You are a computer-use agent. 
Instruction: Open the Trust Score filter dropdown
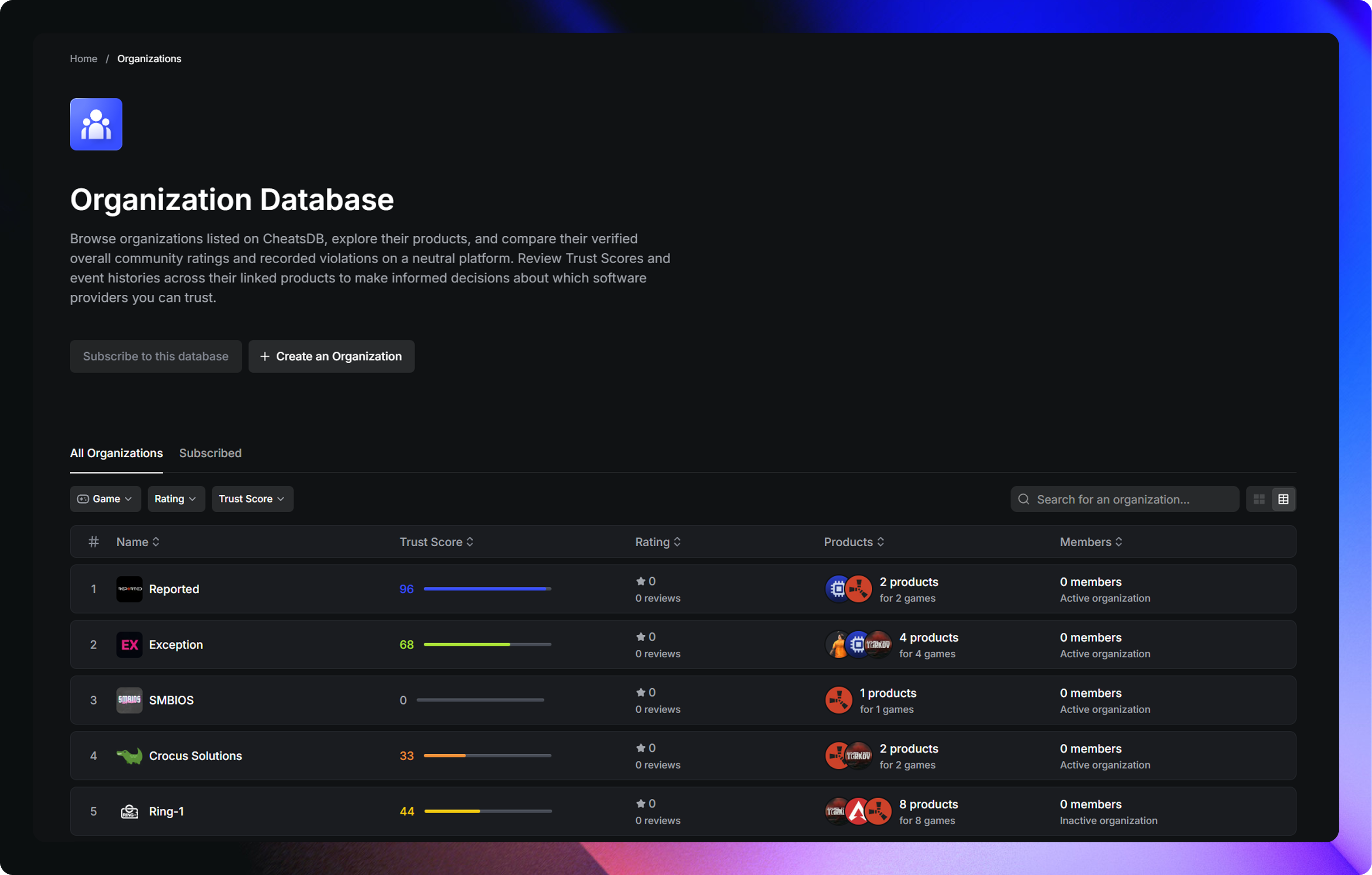tap(253, 499)
